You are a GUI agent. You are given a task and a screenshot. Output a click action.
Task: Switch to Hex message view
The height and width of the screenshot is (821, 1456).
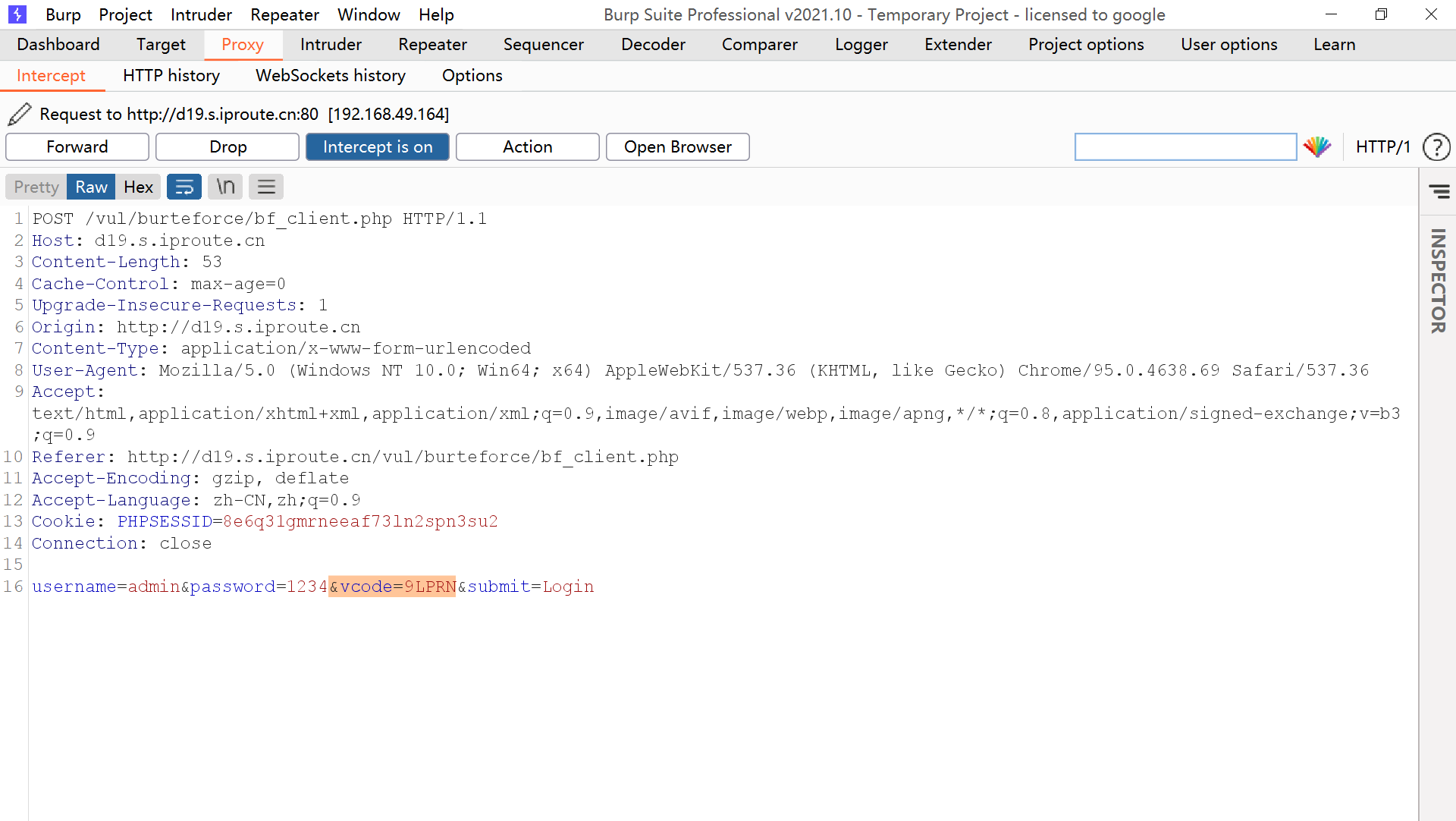tap(138, 187)
